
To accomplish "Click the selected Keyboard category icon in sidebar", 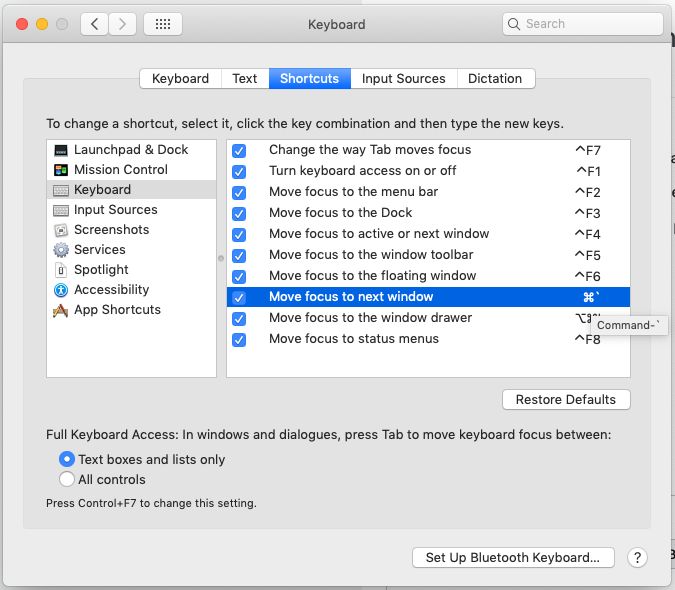I will tap(61, 190).
